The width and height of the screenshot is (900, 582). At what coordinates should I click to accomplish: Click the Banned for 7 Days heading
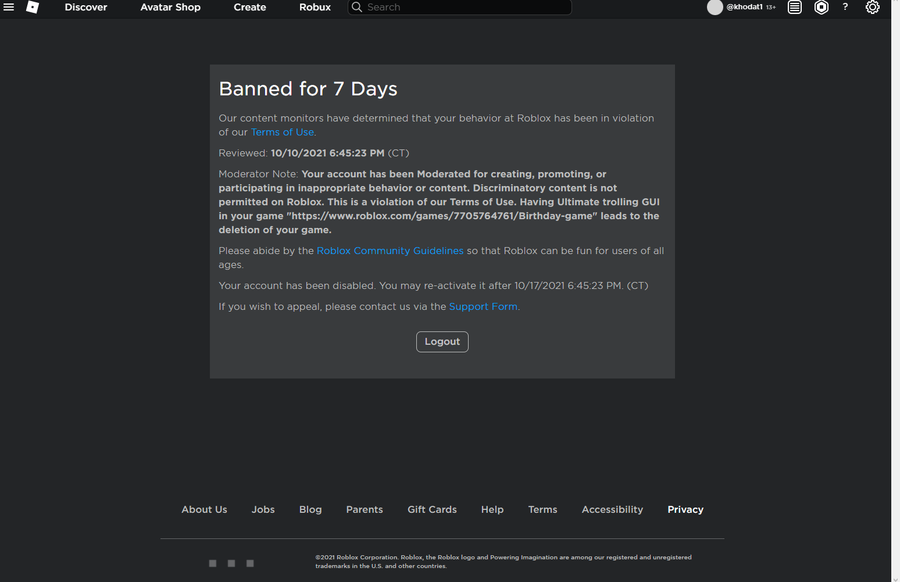tap(308, 89)
